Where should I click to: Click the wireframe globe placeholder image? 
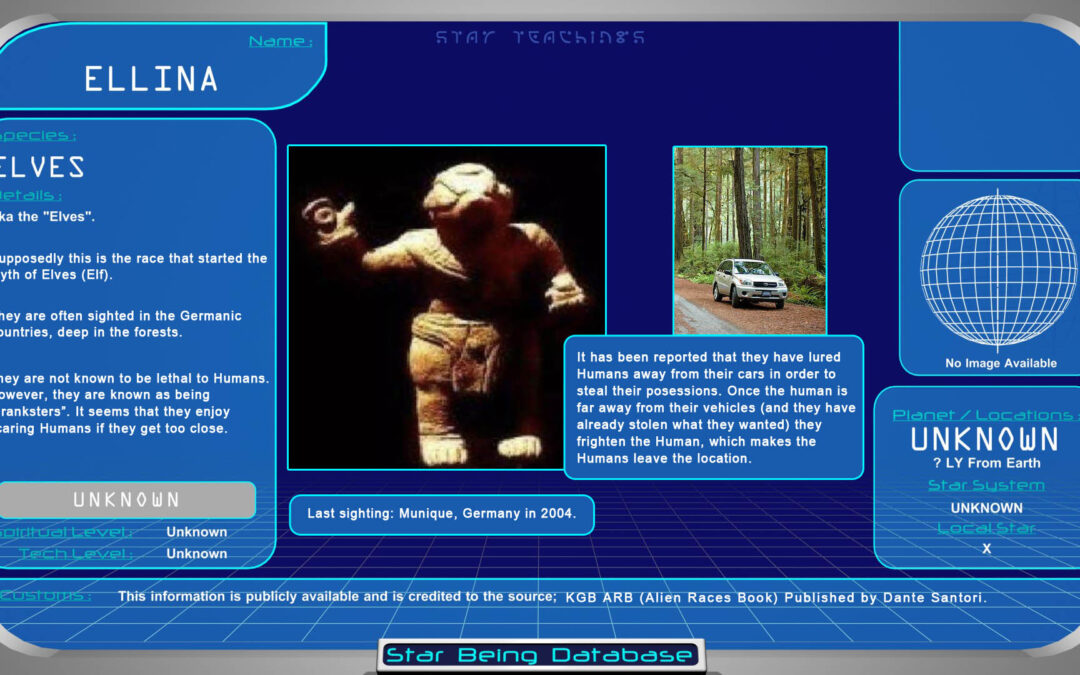(986, 270)
